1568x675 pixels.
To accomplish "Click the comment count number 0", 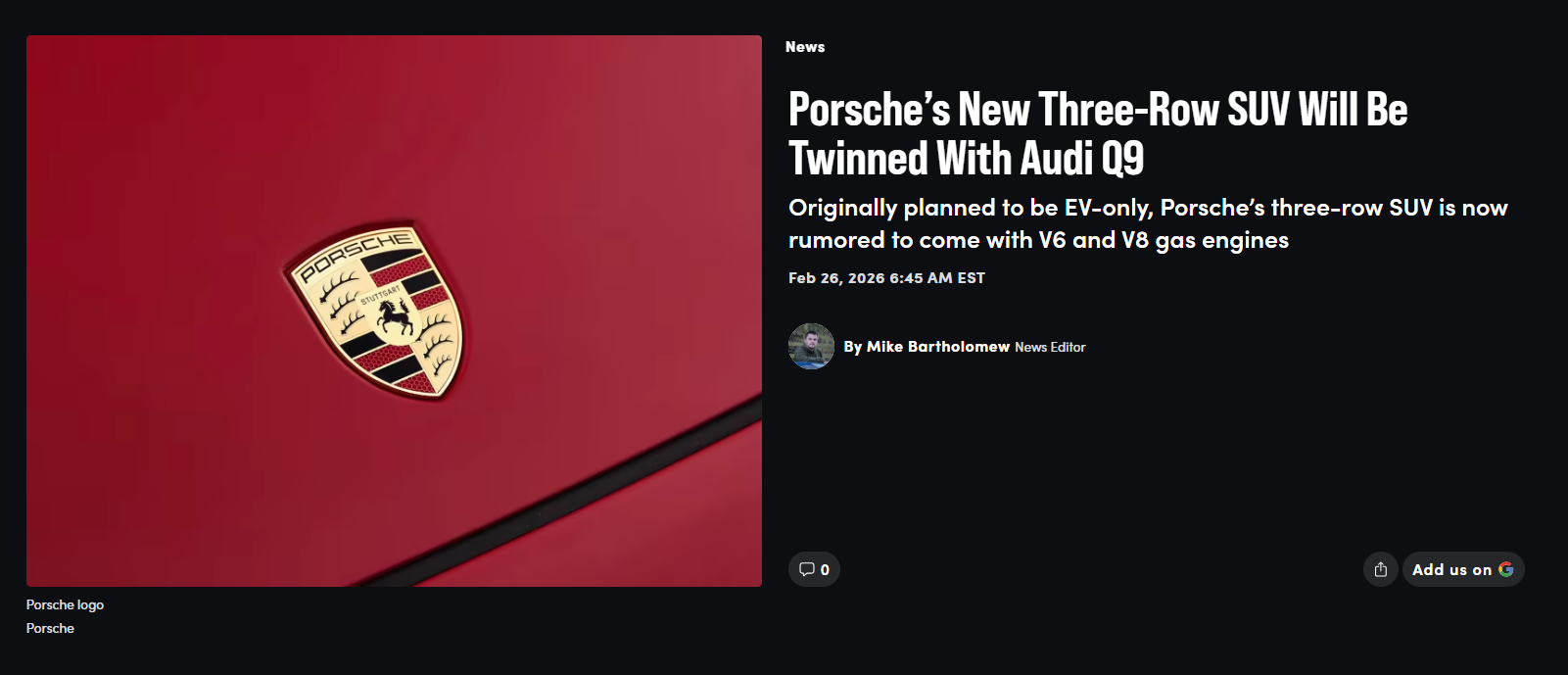I will pos(825,570).
